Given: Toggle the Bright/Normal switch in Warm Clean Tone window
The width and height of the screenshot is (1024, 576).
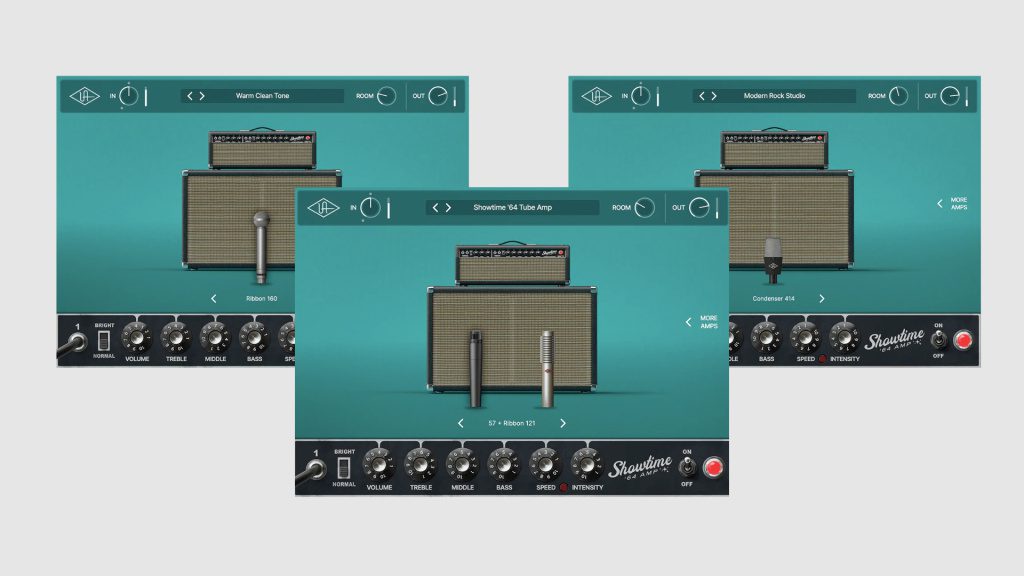Looking at the screenshot, I should pyautogui.click(x=104, y=339).
